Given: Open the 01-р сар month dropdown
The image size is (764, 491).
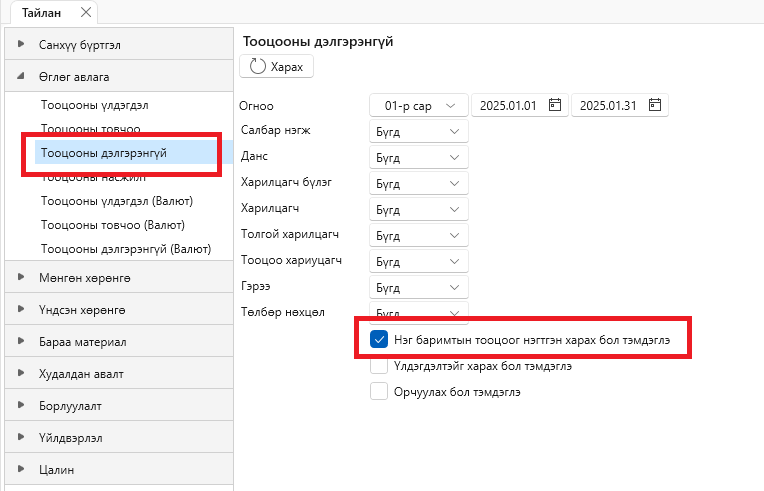Looking at the screenshot, I should tap(419, 105).
